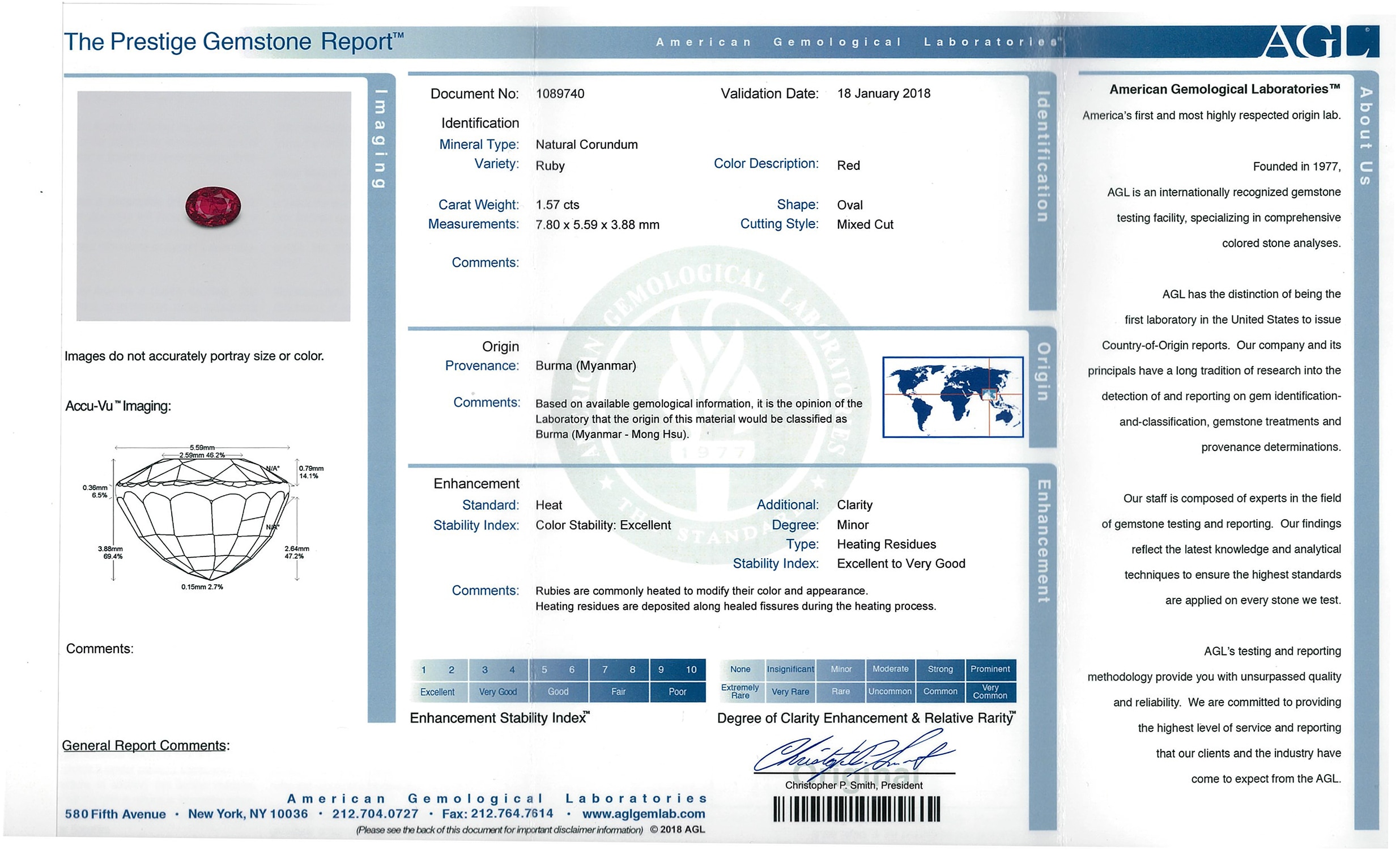Screen dimensions: 1400x850
Task: Click the world map origin image
Action: [952, 397]
